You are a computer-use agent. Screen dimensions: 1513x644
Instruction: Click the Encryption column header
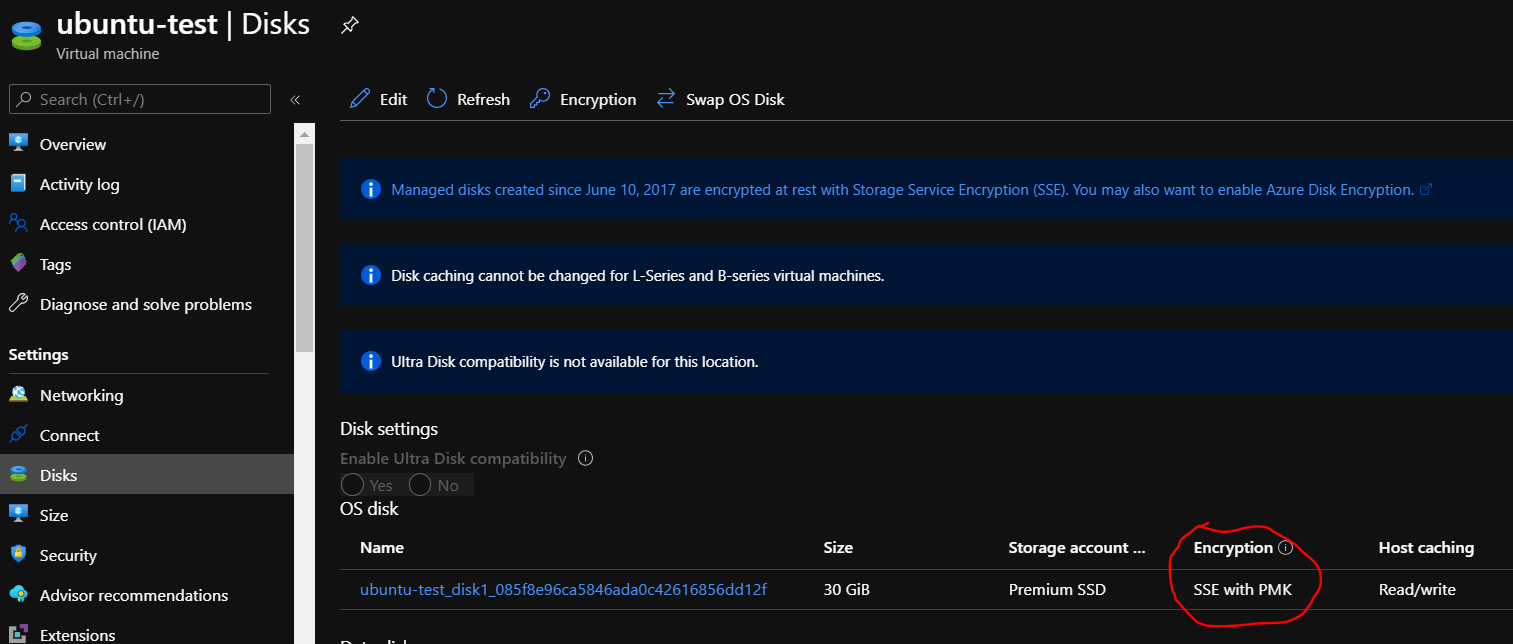1233,547
